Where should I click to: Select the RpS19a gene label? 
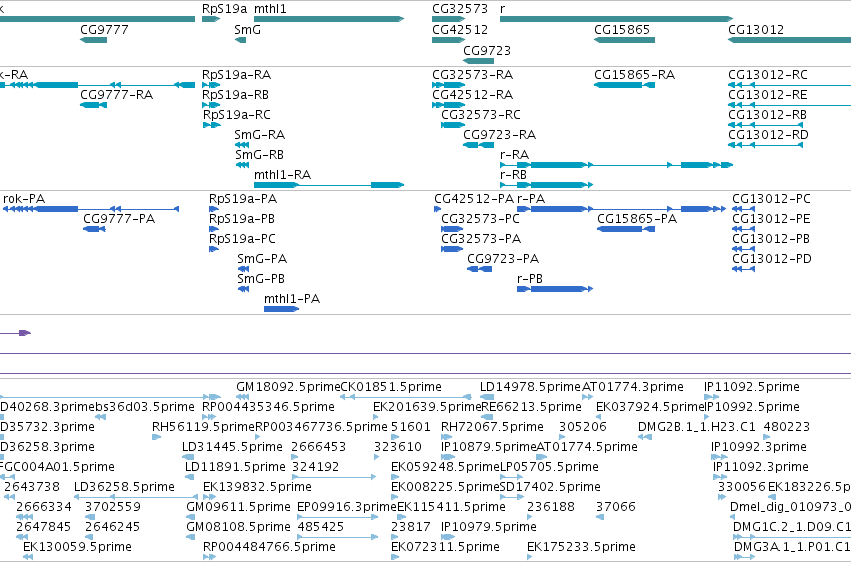(x=224, y=9)
